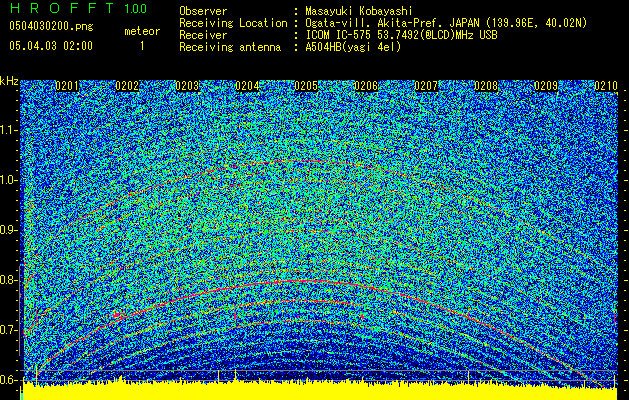Screen dimensions: 629x400
Task: Click the 0209 time marker
Action: point(546,86)
